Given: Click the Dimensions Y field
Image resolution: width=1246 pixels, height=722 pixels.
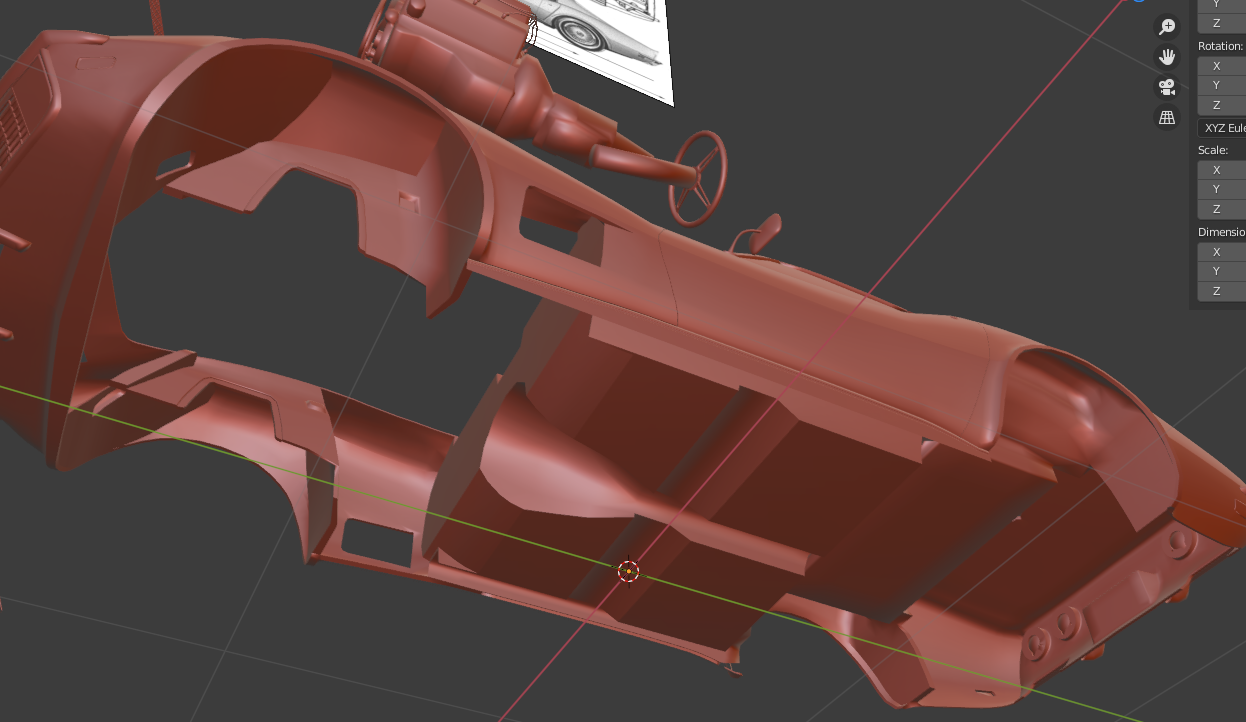Looking at the screenshot, I should click(1222, 271).
